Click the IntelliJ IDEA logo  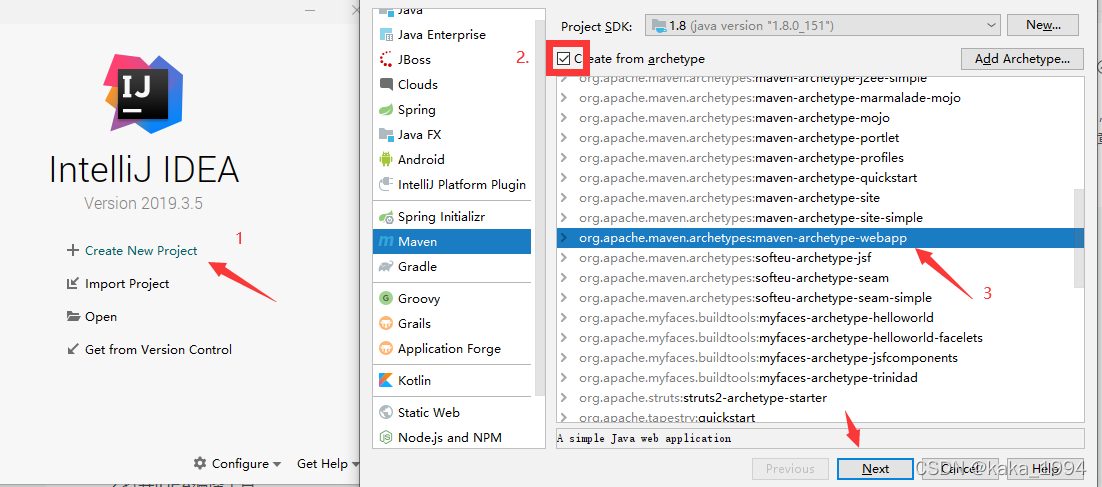coord(143,92)
